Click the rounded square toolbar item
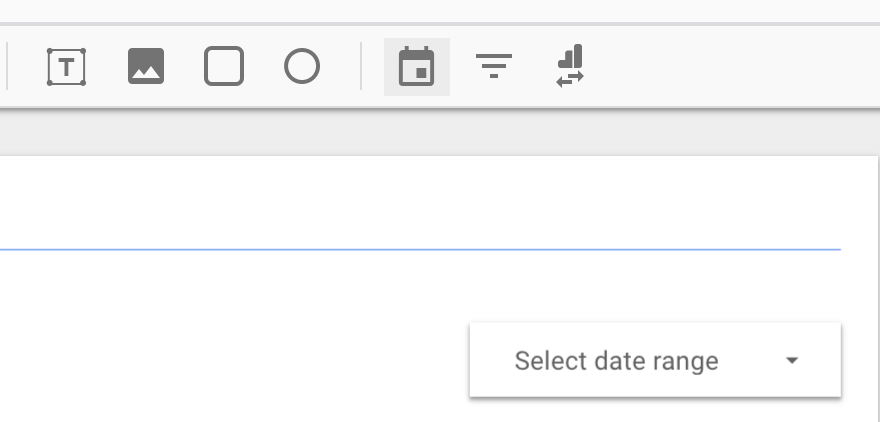The image size is (880, 422). [x=224, y=66]
